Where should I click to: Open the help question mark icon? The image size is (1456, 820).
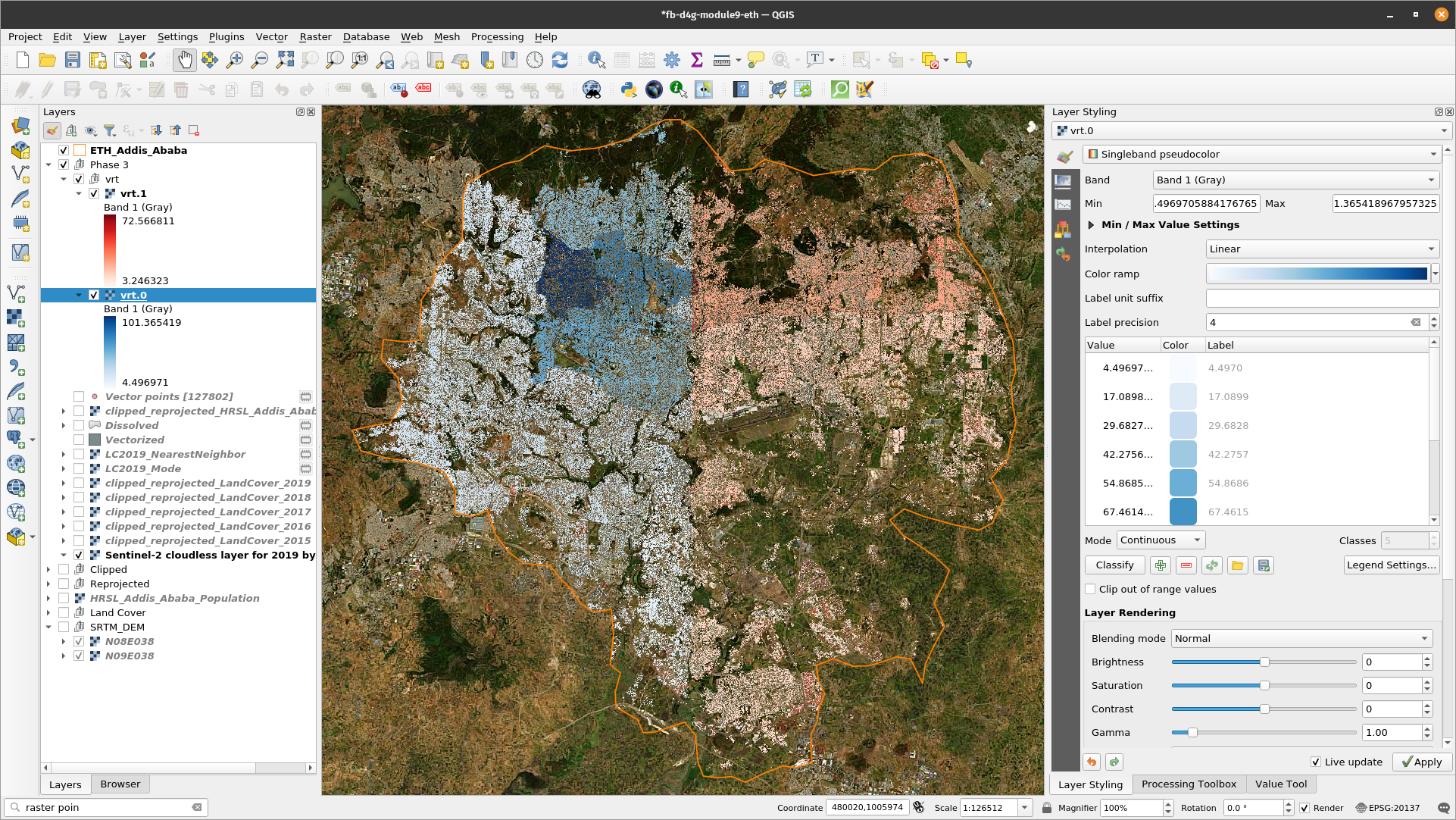pos(741,89)
